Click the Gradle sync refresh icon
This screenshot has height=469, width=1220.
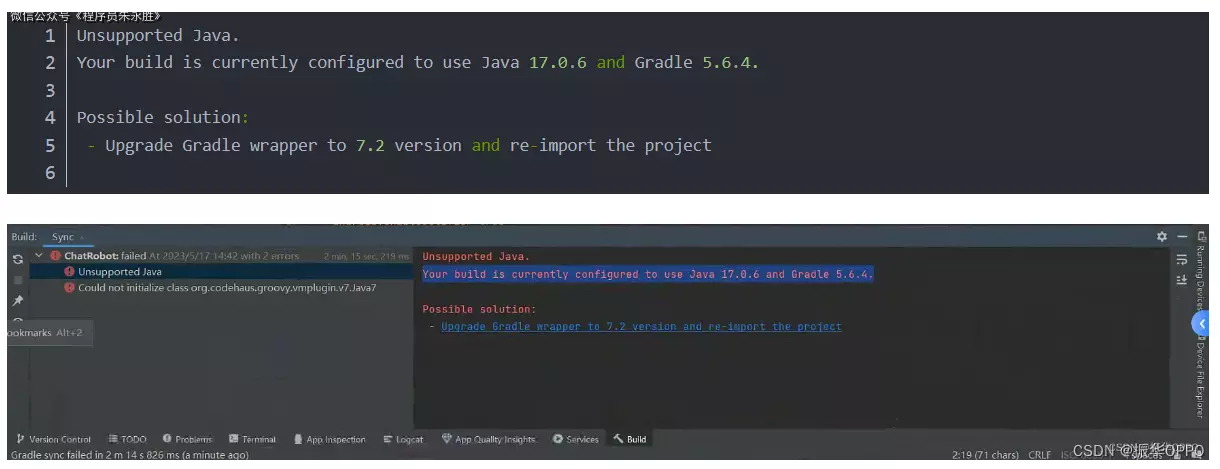(18, 259)
